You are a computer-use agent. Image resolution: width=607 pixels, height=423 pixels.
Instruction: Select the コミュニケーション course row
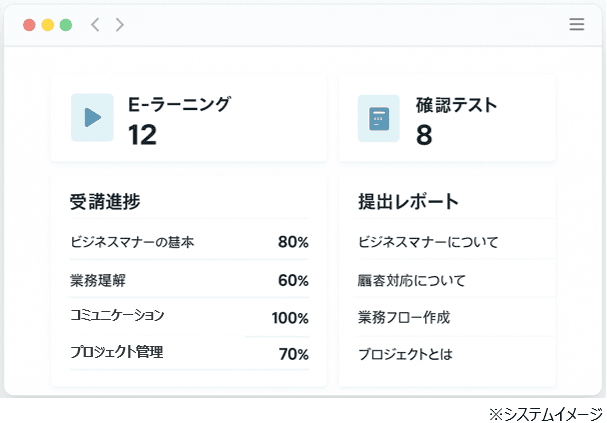(189, 317)
